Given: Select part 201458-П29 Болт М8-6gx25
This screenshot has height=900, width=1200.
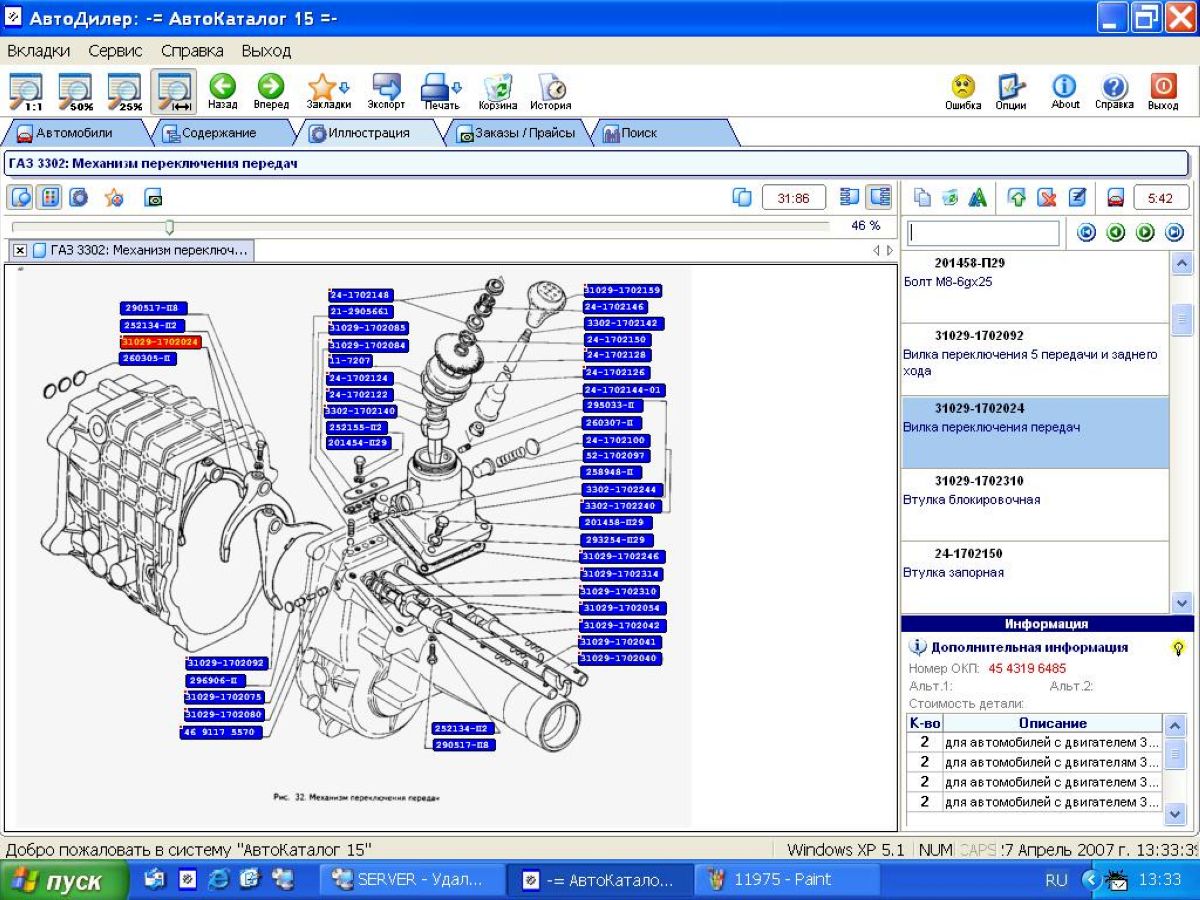Looking at the screenshot, I should coord(1034,287).
